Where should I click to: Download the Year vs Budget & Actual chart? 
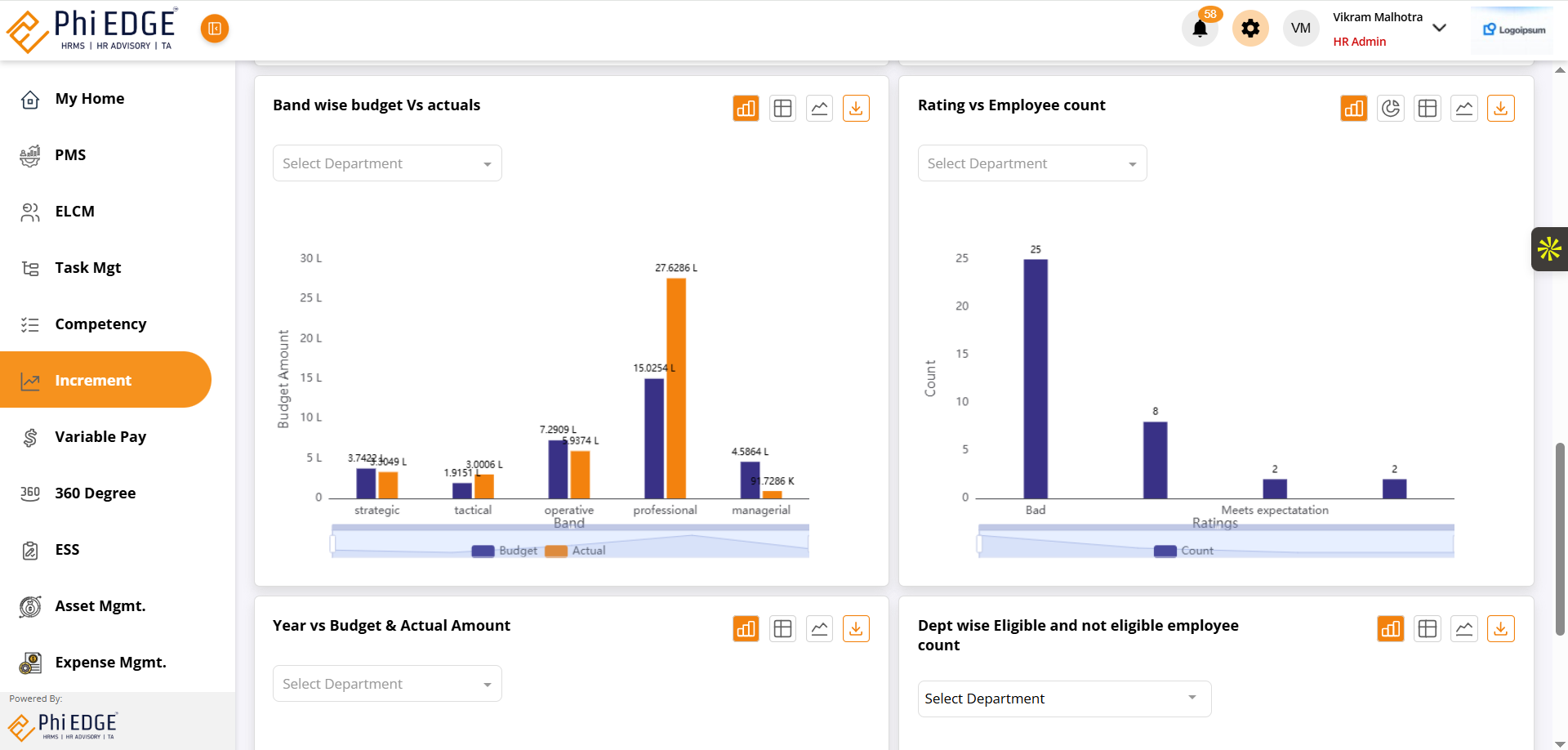pos(855,628)
